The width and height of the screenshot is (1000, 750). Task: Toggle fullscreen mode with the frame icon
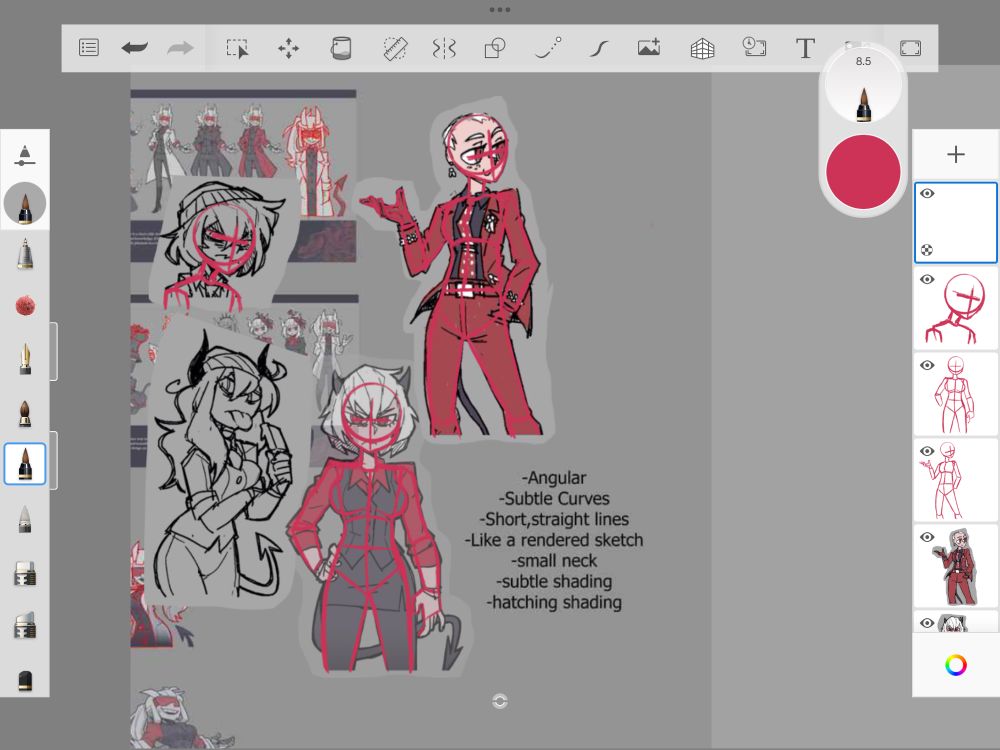[910, 48]
